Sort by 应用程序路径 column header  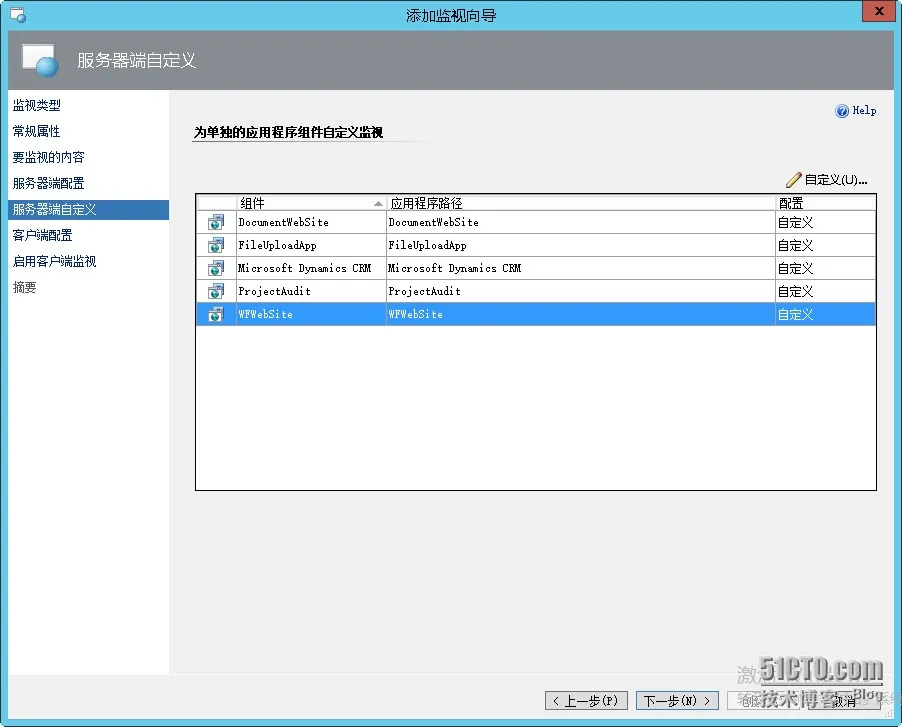pyautogui.click(x=580, y=203)
